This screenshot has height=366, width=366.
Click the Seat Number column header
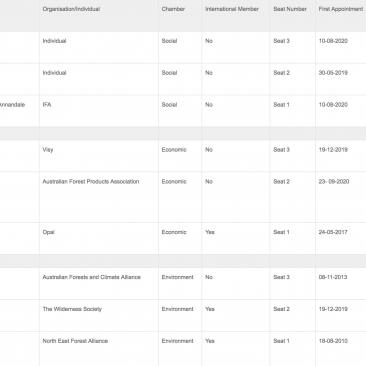coord(290,9)
